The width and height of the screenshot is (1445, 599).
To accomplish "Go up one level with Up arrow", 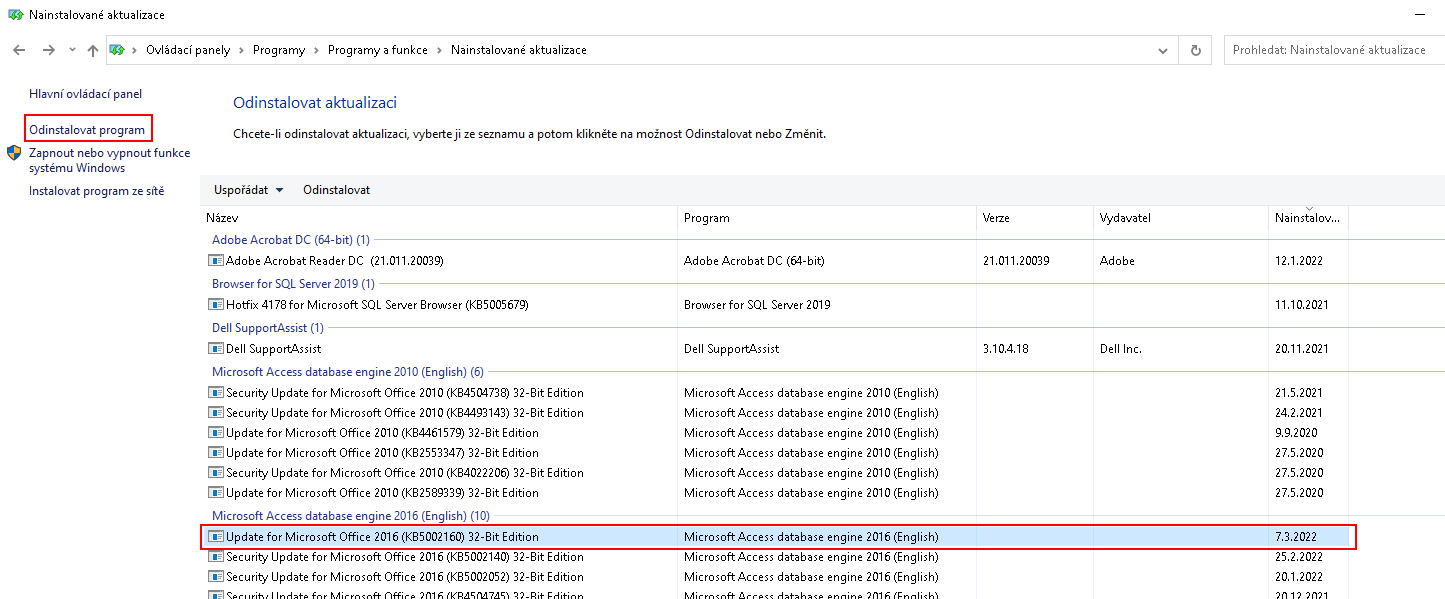I will tap(93, 50).
